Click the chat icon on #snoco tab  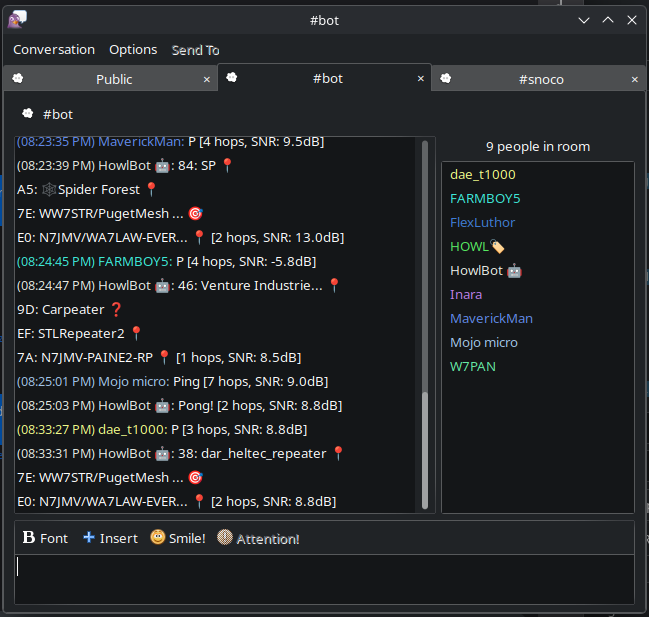click(445, 78)
